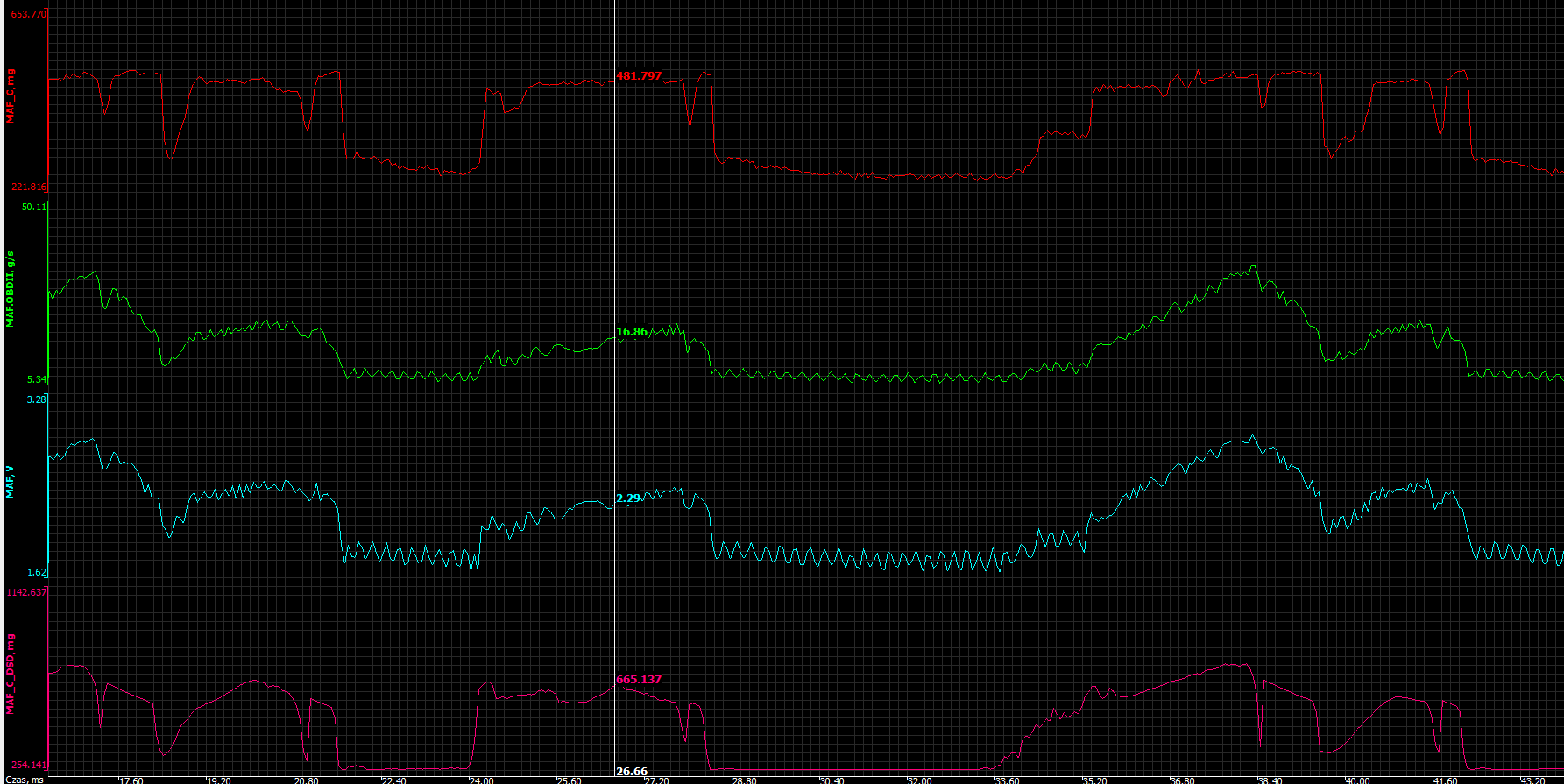
Task: Click the cursor time readout 26.66
Action: click(x=632, y=772)
